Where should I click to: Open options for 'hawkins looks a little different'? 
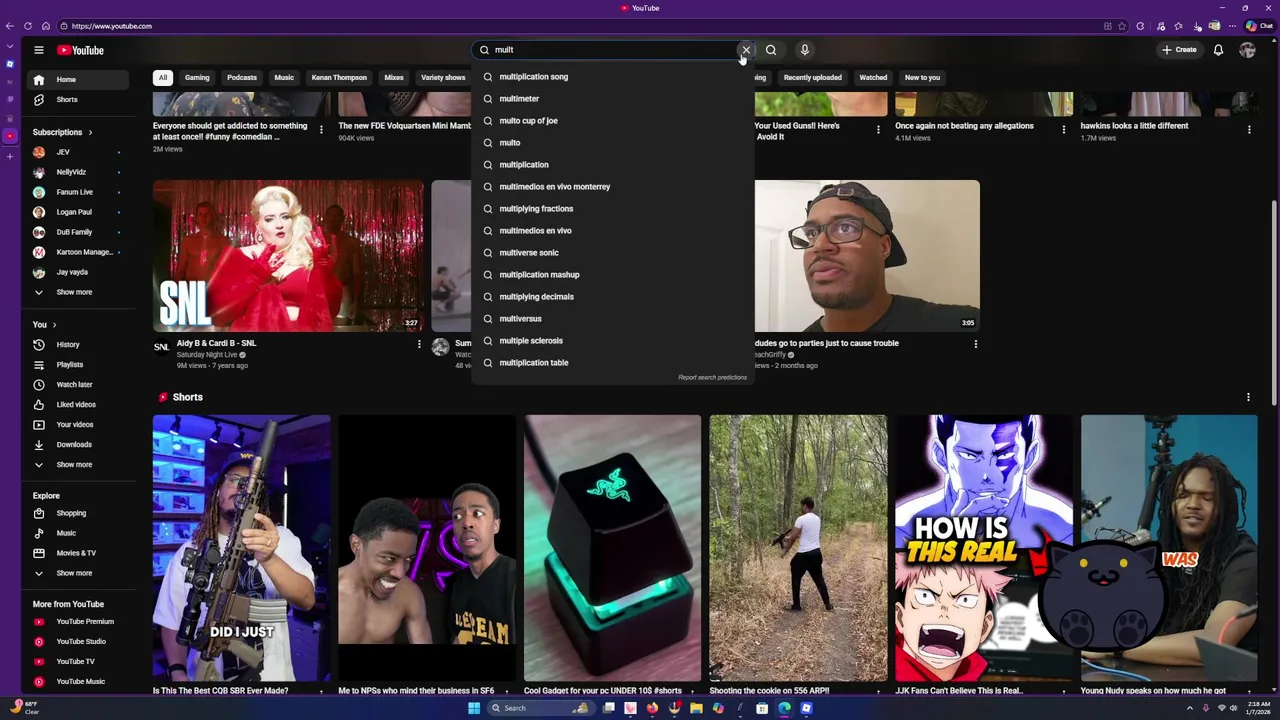coord(1249,129)
